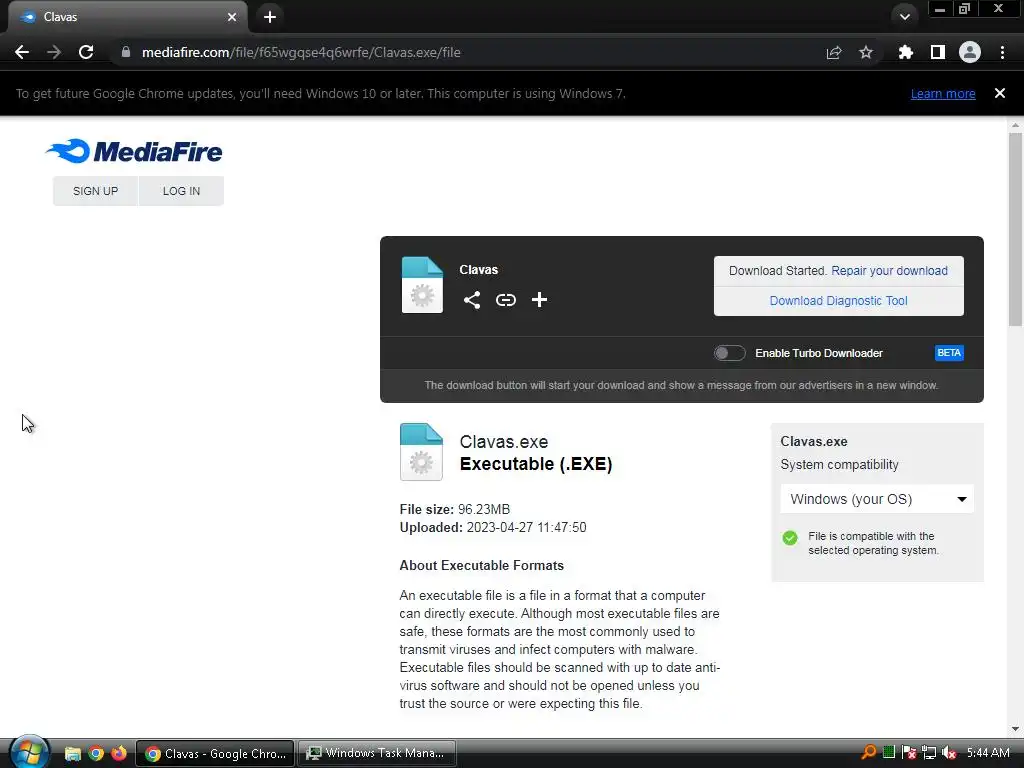The height and width of the screenshot is (768, 1024).
Task: Click the network tray icon
Action: (929, 753)
